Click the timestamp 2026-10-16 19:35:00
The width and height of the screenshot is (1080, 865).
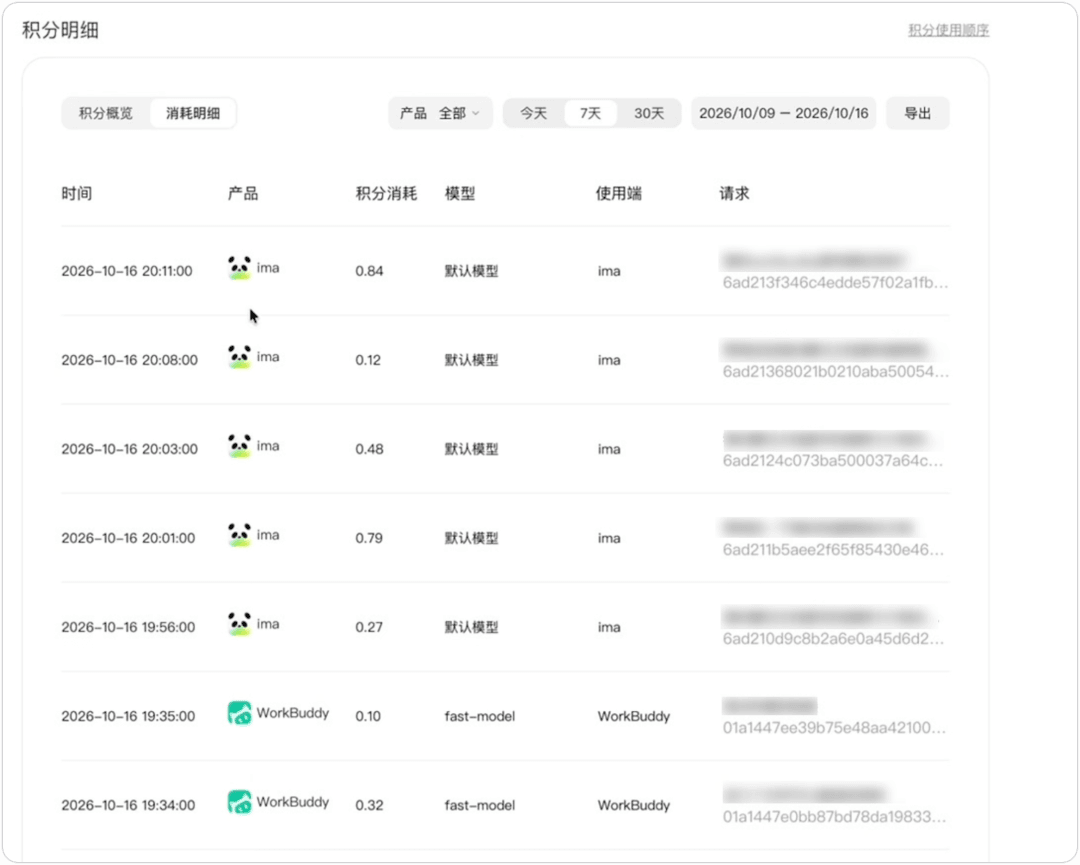[x=128, y=716]
